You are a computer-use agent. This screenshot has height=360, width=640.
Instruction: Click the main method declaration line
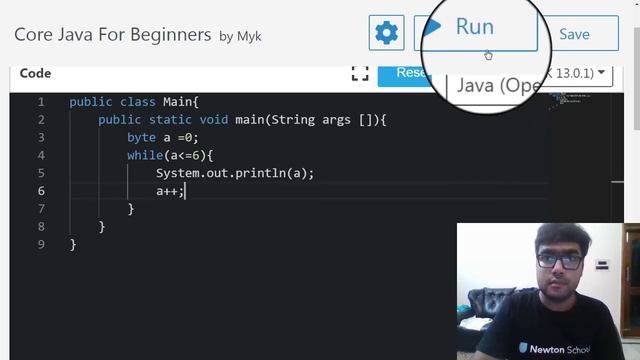pos(242,120)
